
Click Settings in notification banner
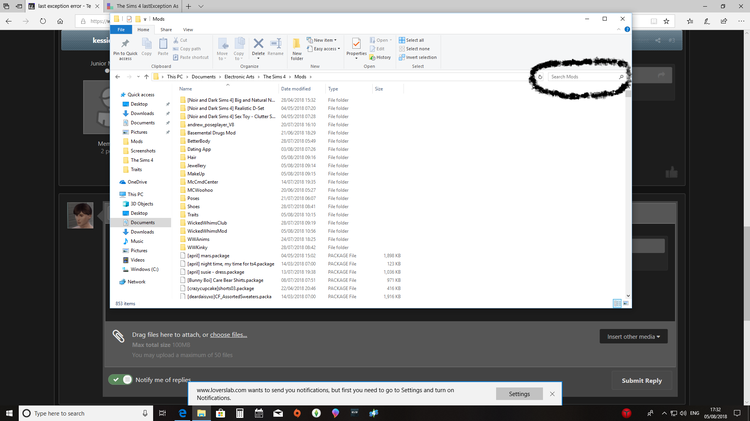(x=519, y=394)
